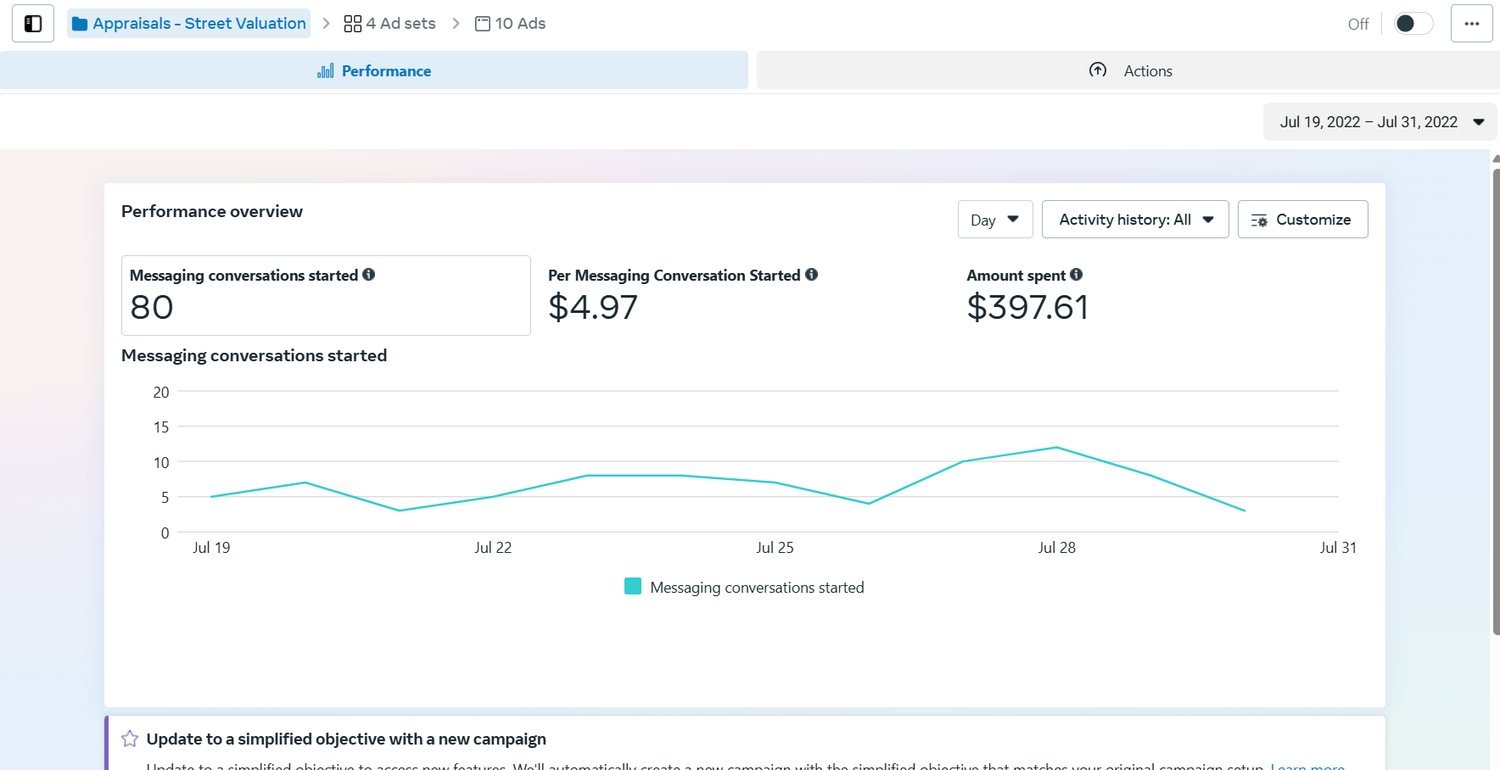Viewport: 1500px width, 770px height.
Task: Click the Off status label
Action: pos(1358,24)
